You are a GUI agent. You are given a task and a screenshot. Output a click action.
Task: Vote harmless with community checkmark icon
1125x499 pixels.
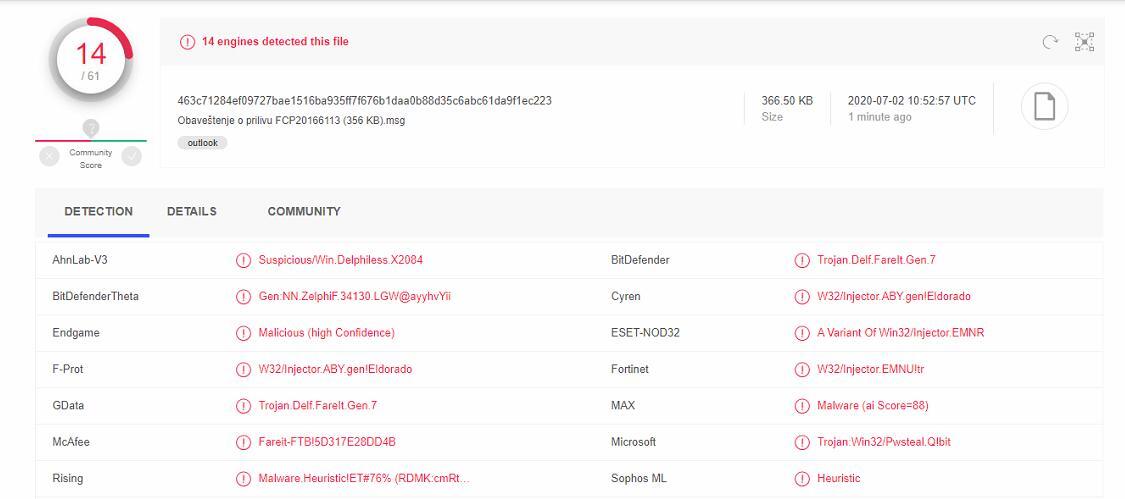pyautogui.click(x=131, y=156)
